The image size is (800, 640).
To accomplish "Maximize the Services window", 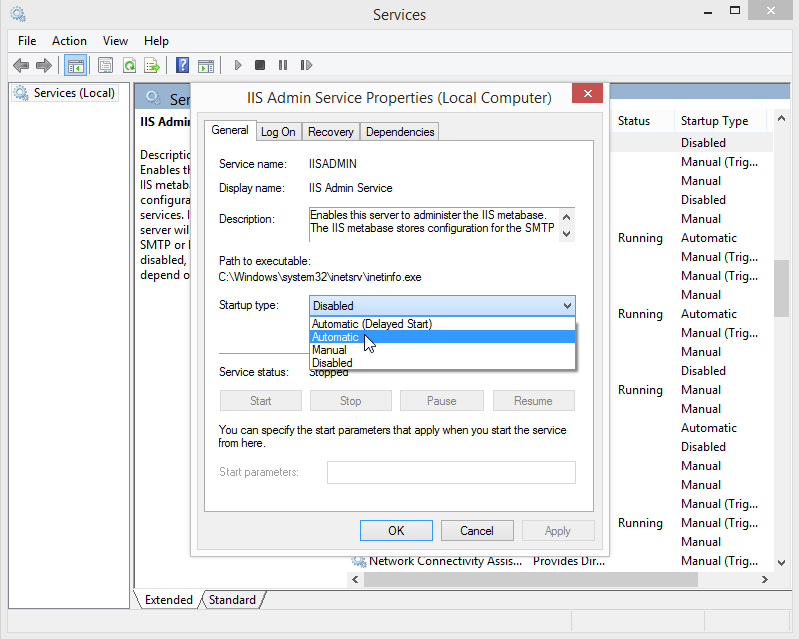I will (735, 11).
